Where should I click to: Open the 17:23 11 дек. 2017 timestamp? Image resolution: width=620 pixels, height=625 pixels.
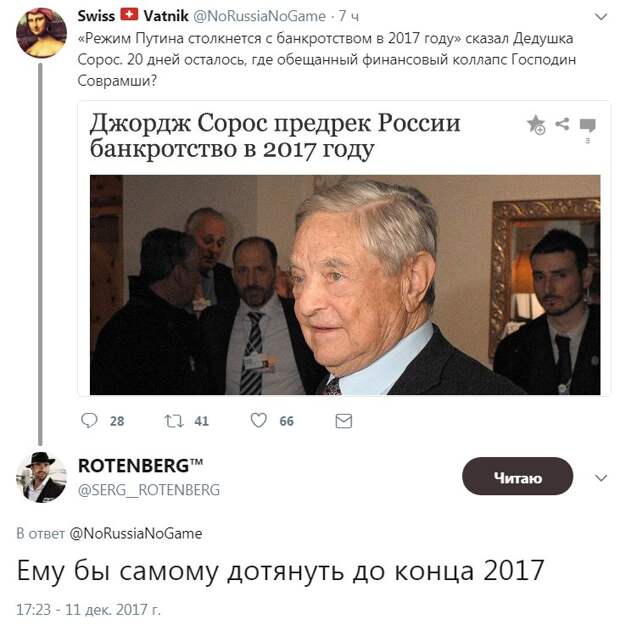coord(88,609)
